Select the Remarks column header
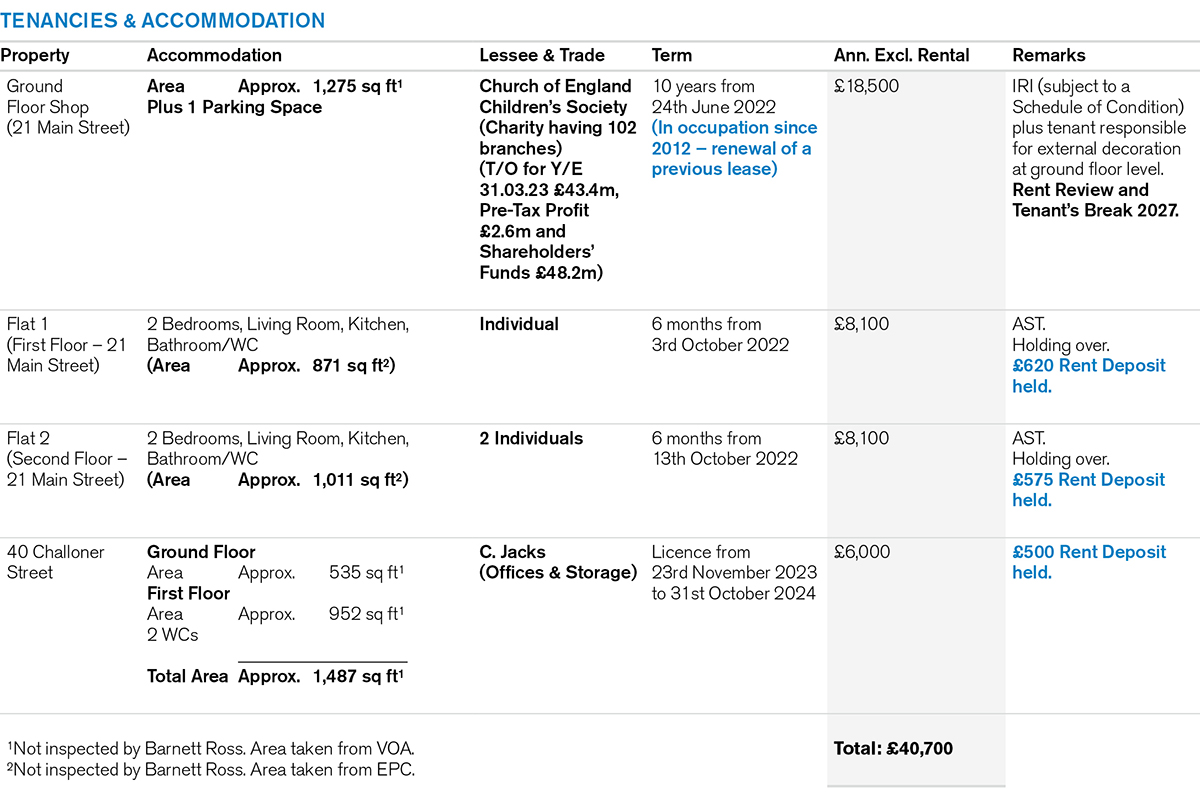Screen dimensions: 1200x796 coord(1048,56)
